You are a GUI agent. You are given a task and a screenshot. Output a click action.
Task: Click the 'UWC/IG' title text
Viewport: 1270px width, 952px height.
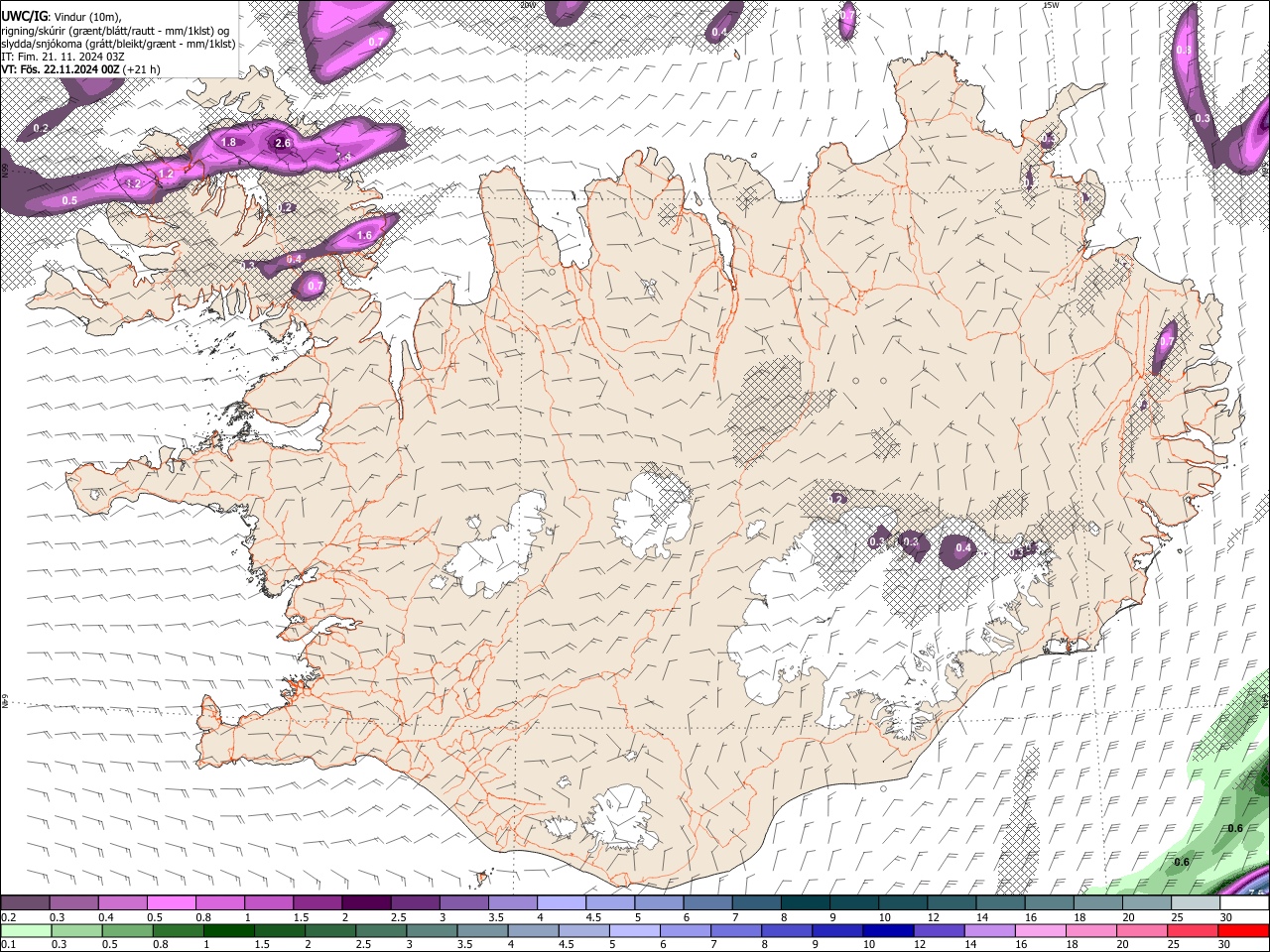pos(24,15)
